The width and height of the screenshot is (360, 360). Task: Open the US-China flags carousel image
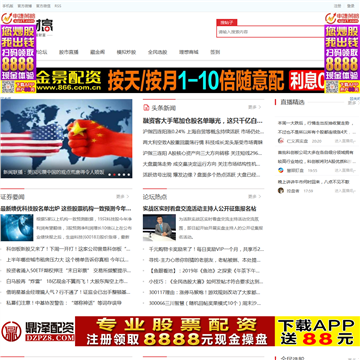click(66, 139)
